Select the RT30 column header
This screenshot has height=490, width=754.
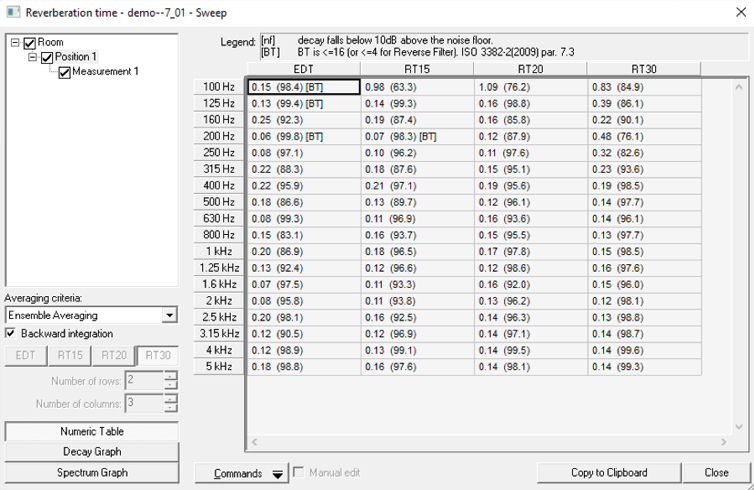click(645, 69)
